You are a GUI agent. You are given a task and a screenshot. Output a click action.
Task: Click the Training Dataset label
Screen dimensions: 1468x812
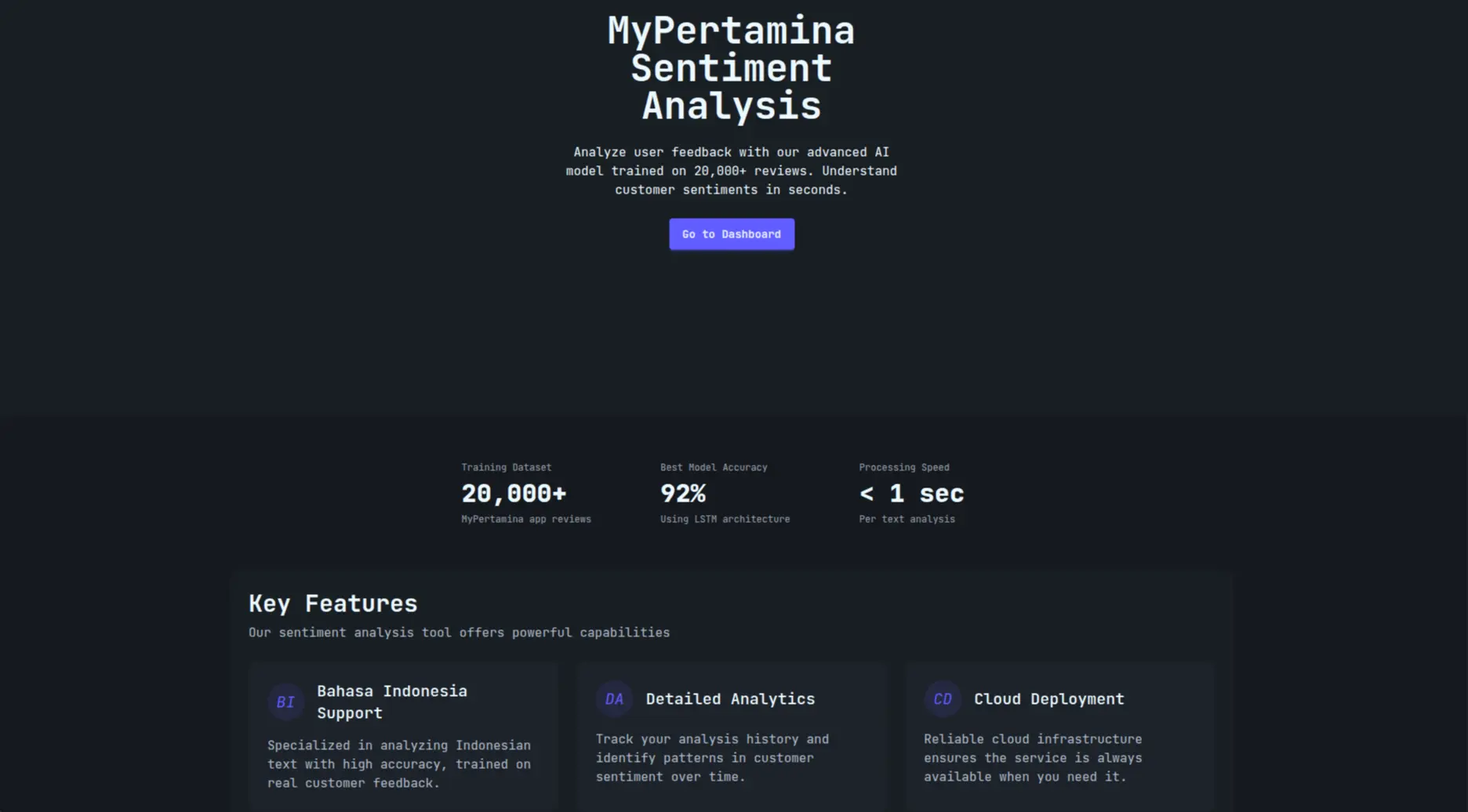tap(506, 467)
